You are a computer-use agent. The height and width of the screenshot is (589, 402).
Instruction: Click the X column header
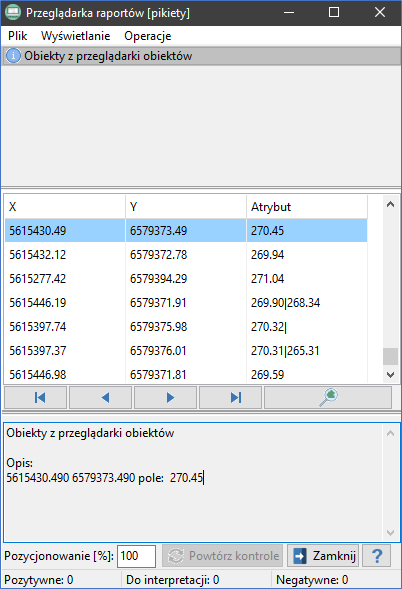click(65, 207)
